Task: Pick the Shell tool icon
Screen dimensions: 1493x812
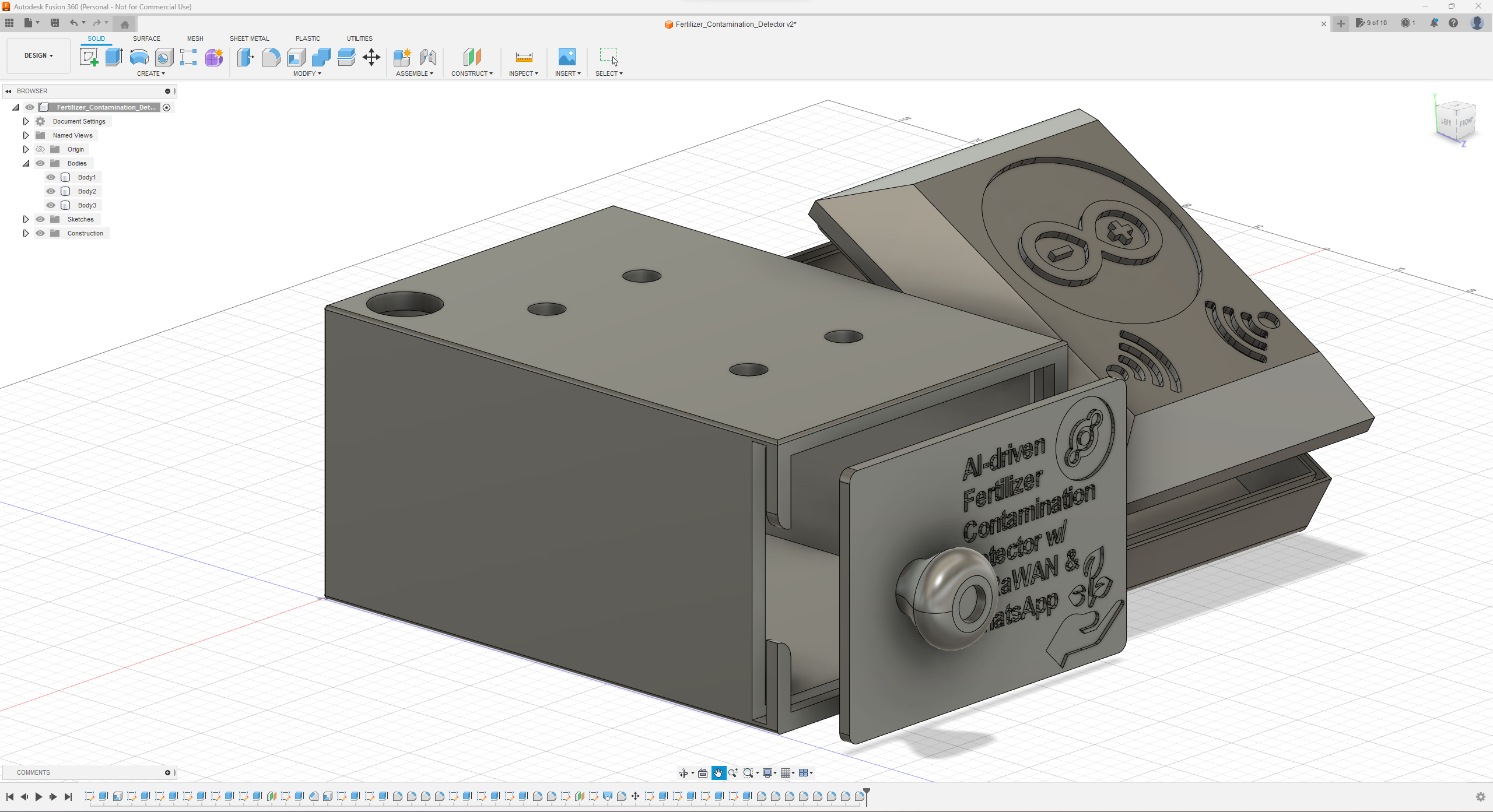Action: click(x=296, y=57)
